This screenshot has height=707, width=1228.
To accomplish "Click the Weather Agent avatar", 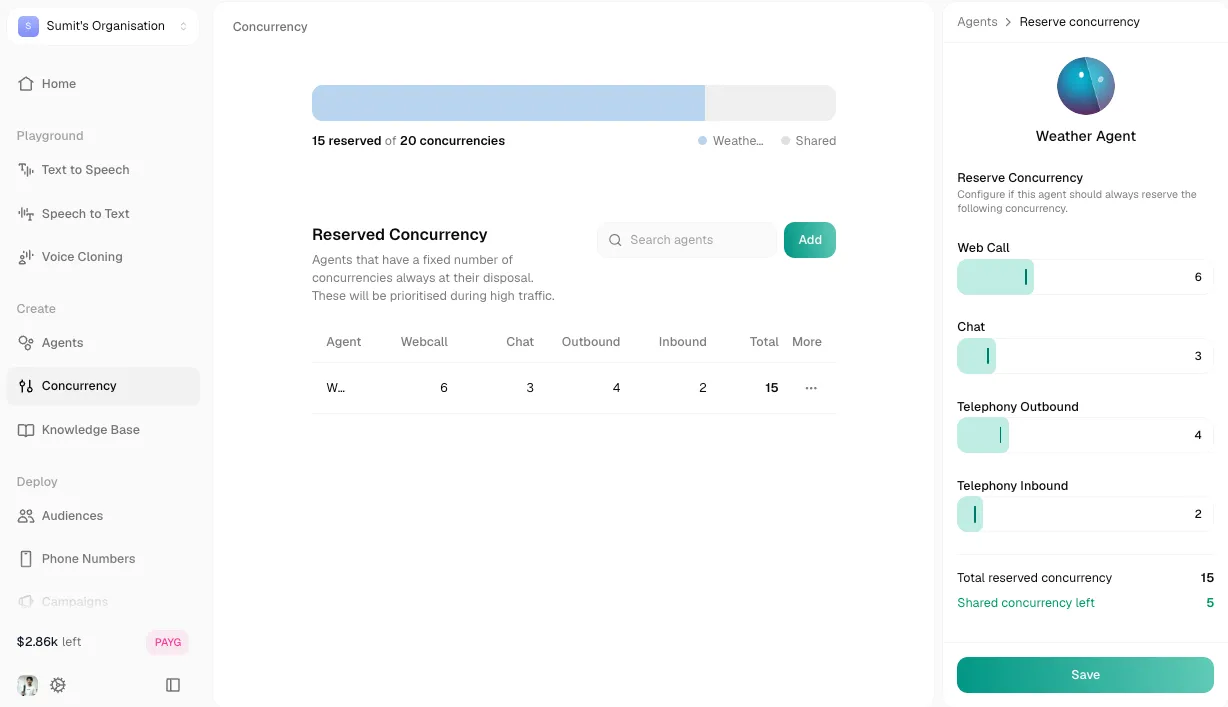I will (x=1086, y=86).
